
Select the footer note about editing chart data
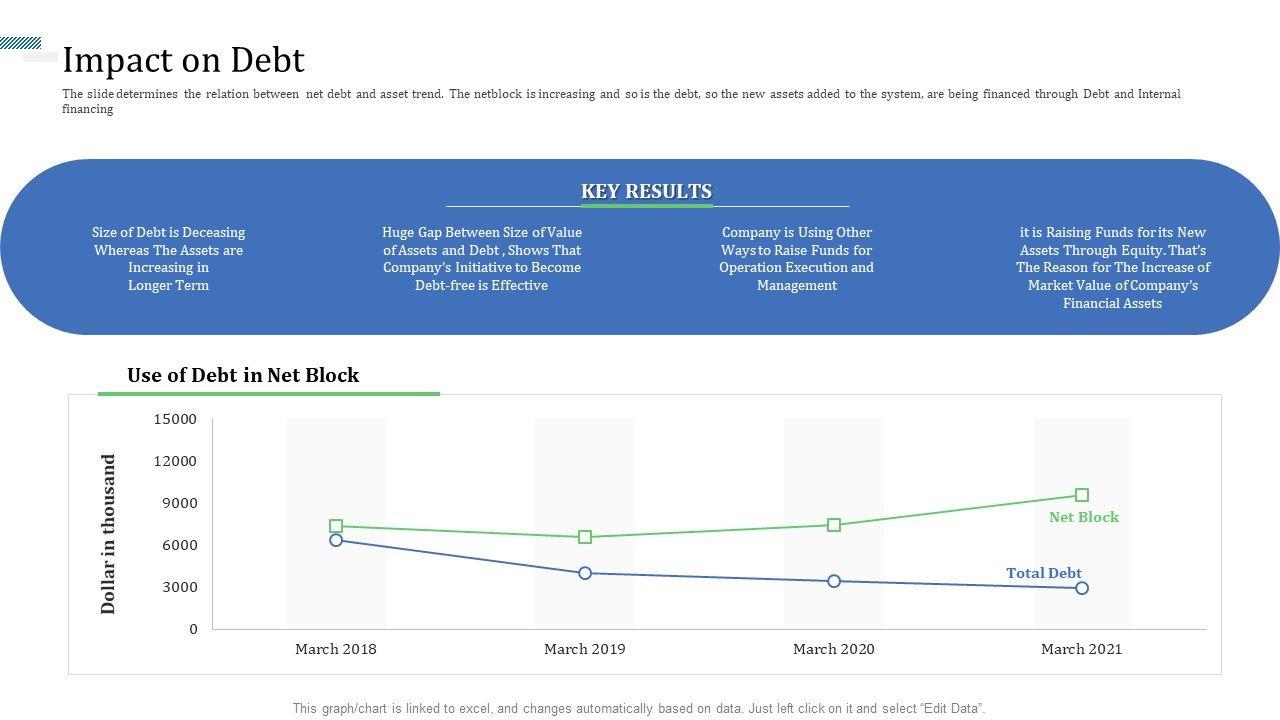(638, 708)
